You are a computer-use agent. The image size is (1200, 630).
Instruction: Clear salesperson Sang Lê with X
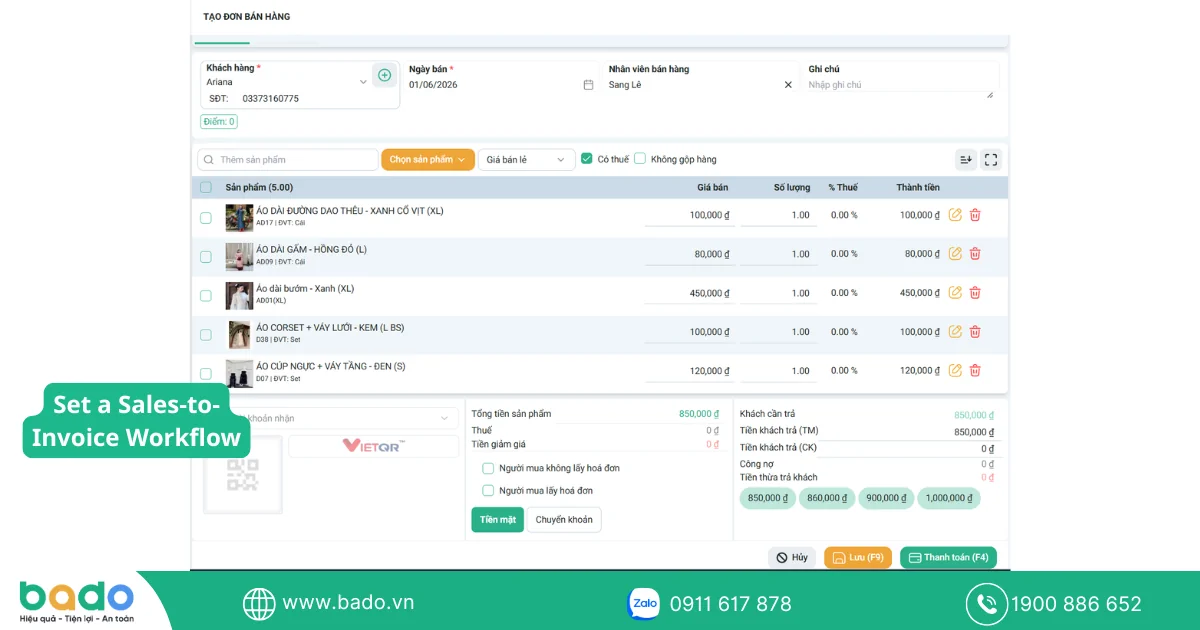pyautogui.click(x=788, y=85)
